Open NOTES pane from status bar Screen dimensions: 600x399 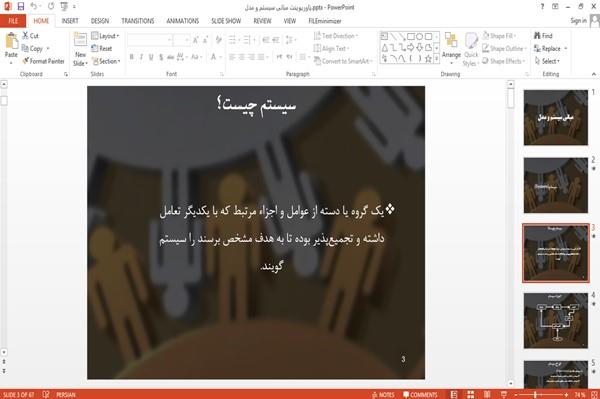click(383, 394)
